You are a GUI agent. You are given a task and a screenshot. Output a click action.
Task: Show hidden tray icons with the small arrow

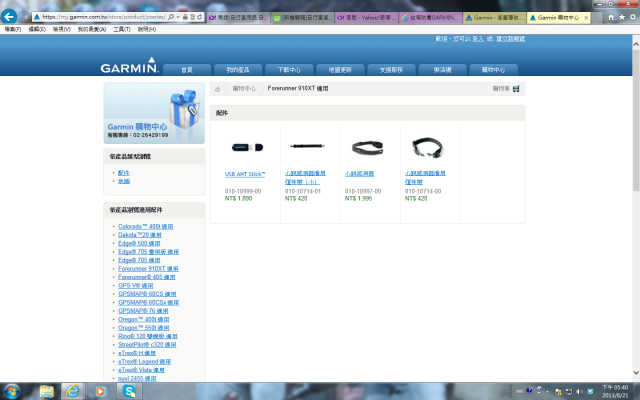[x=547, y=392]
